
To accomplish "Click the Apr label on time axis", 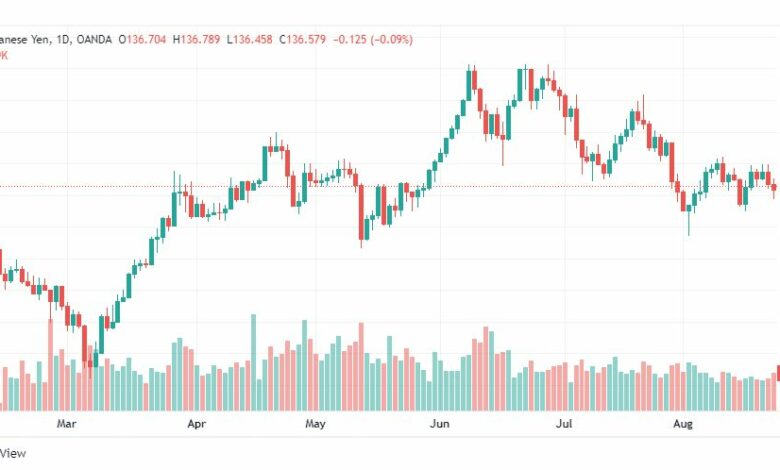I will pyautogui.click(x=196, y=424).
